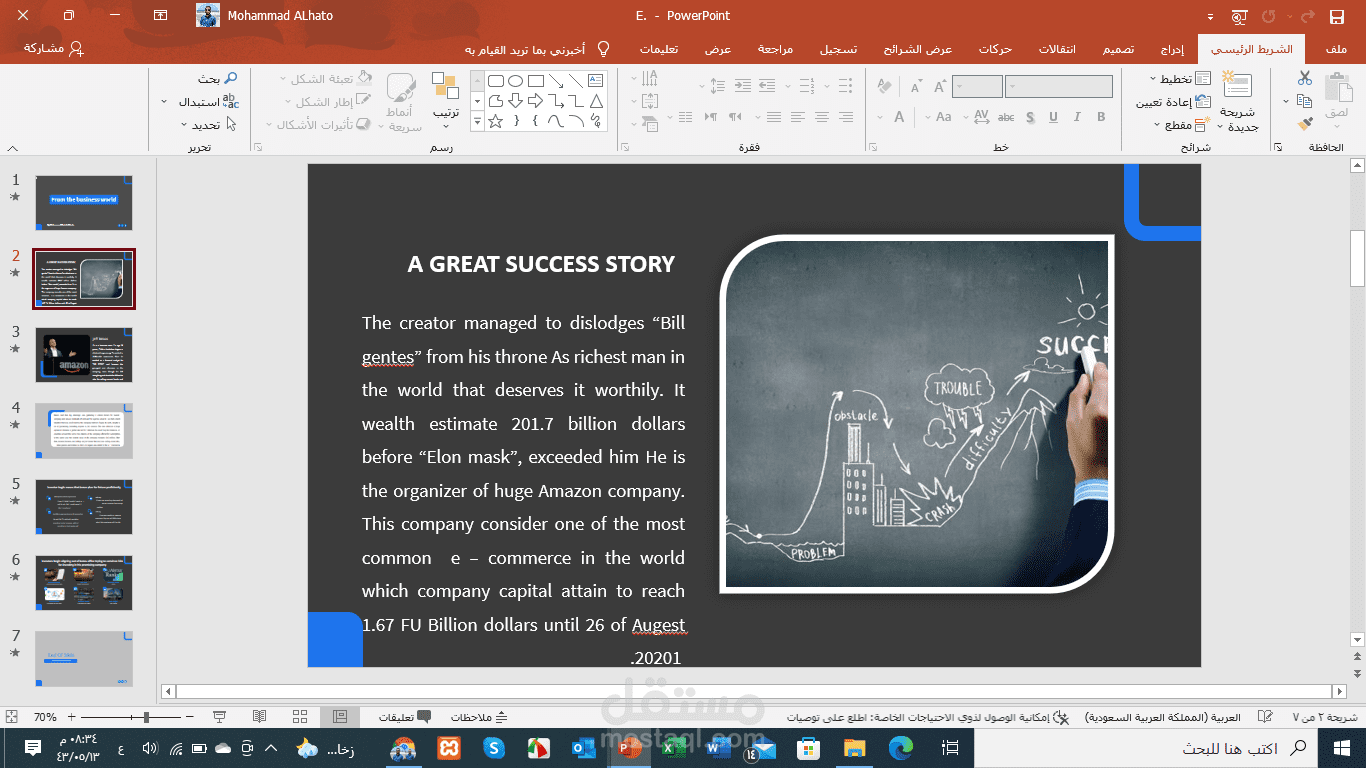
Task: Select the Format Painter brush icon
Action: [x=1304, y=124]
